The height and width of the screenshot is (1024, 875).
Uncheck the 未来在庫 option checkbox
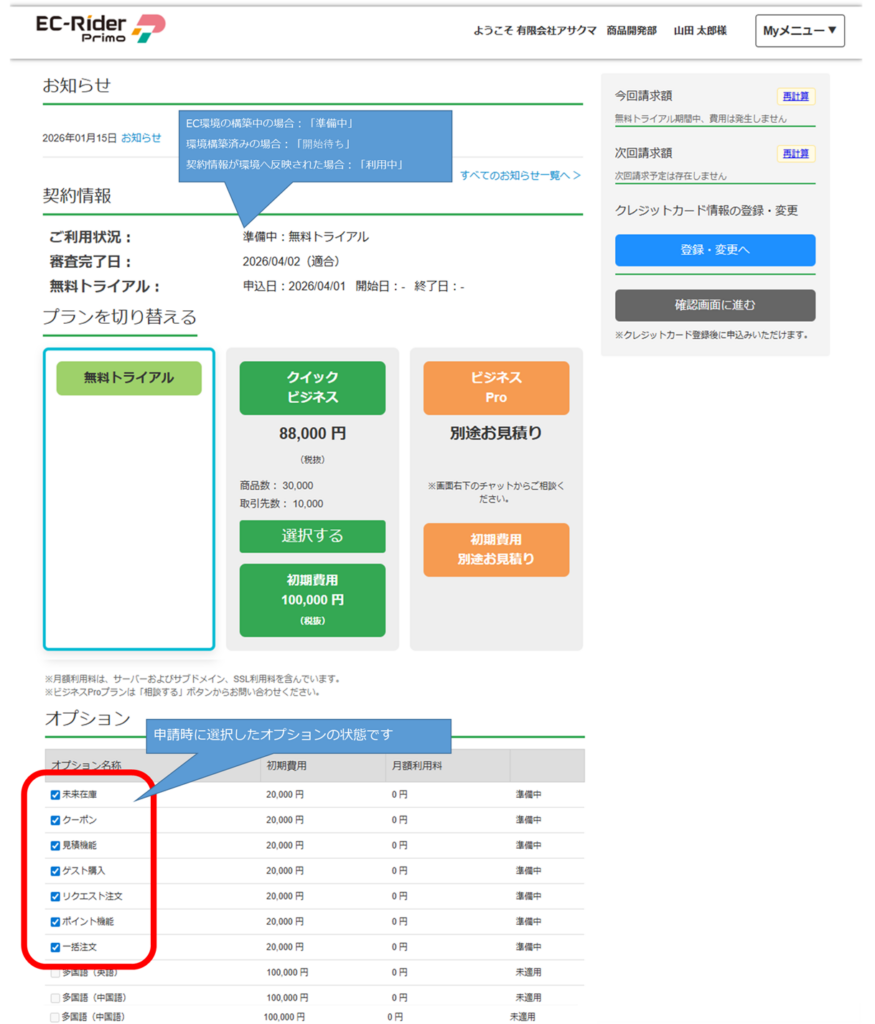click(56, 795)
